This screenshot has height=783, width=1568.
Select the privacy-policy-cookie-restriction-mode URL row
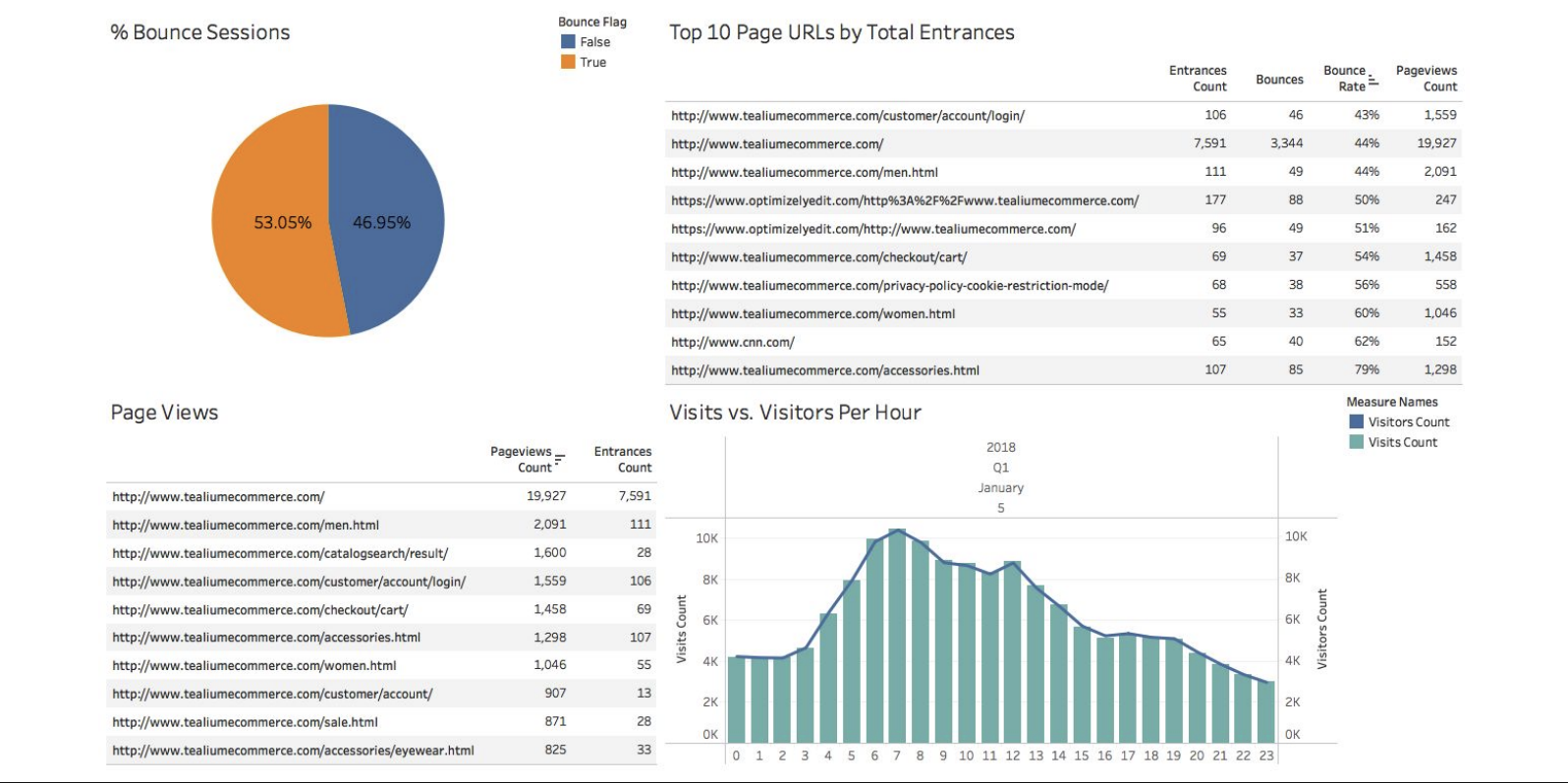pos(889,286)
